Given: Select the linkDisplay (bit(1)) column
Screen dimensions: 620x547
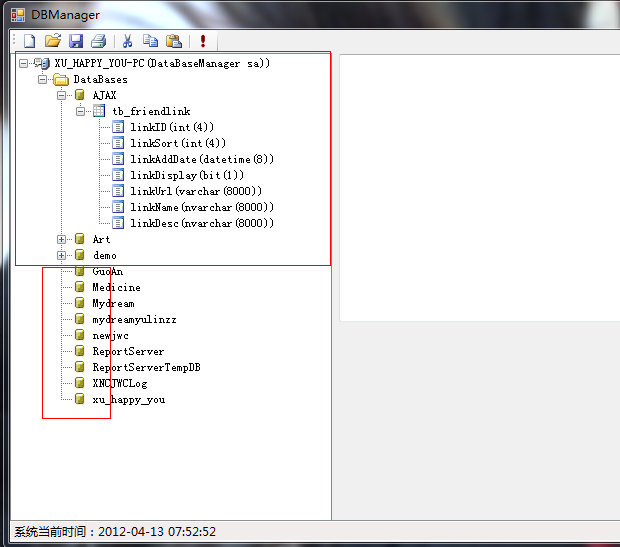Looking at the screenshot, I should point(187,175).
